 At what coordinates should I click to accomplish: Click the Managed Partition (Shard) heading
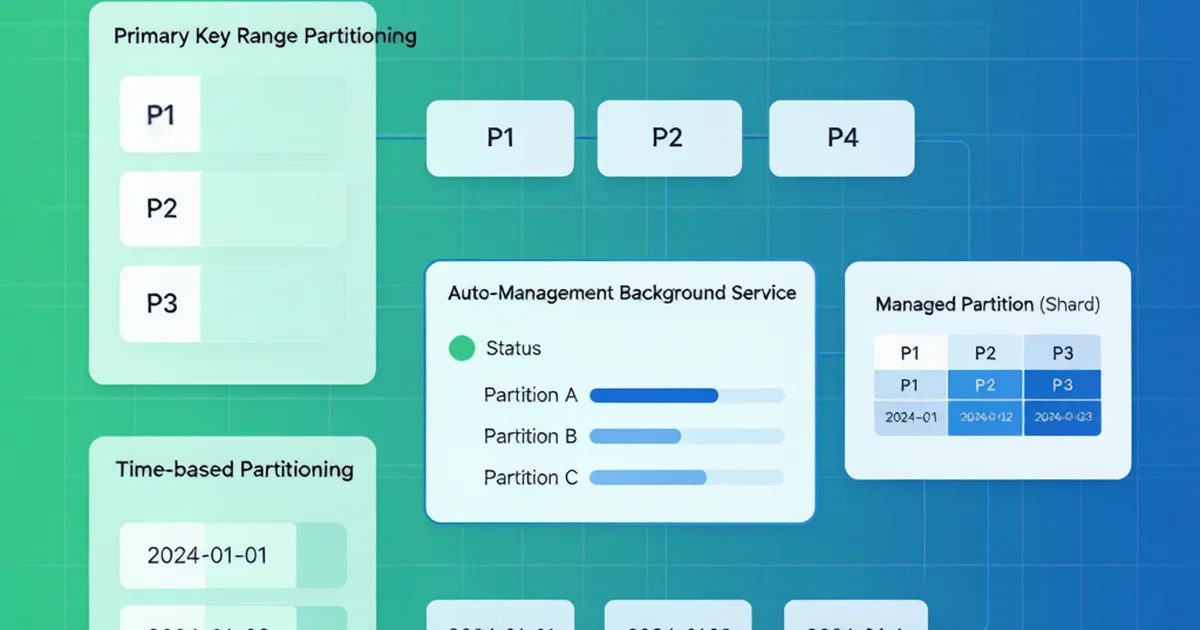tap(988, 304)
